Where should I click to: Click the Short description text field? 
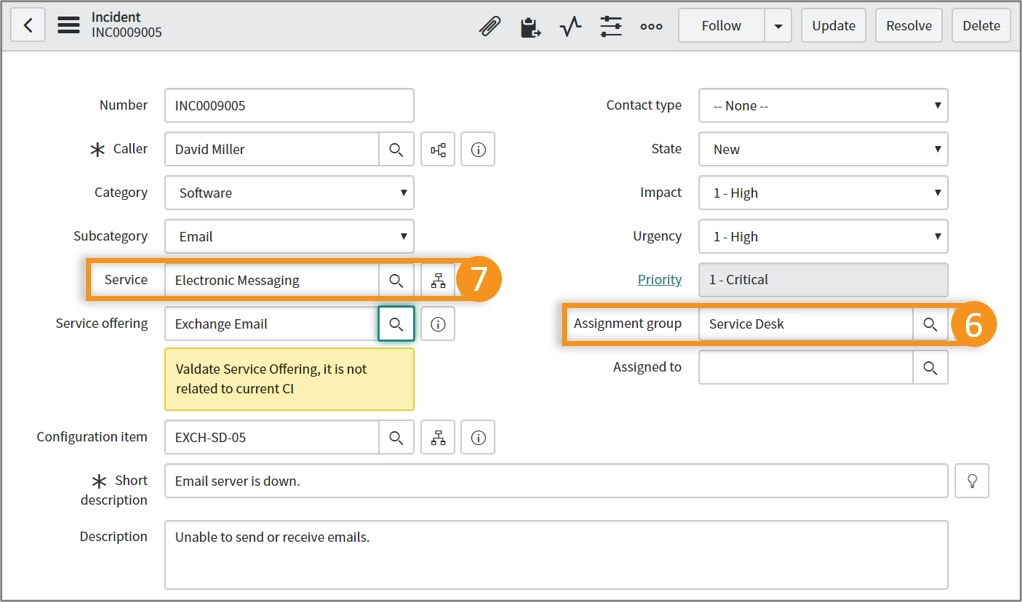pos(556,481)
